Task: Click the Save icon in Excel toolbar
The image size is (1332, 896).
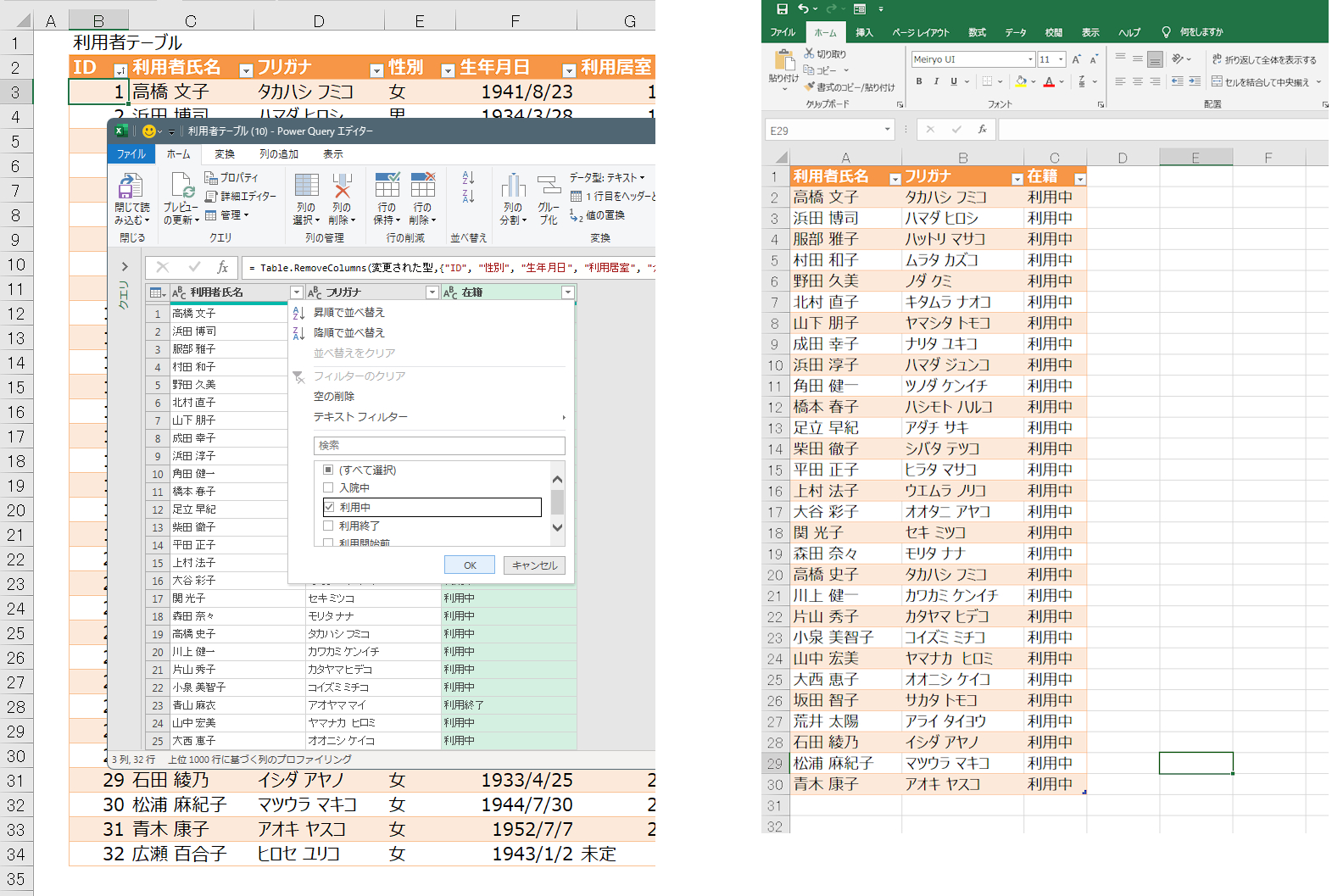Action: point(782,9)
